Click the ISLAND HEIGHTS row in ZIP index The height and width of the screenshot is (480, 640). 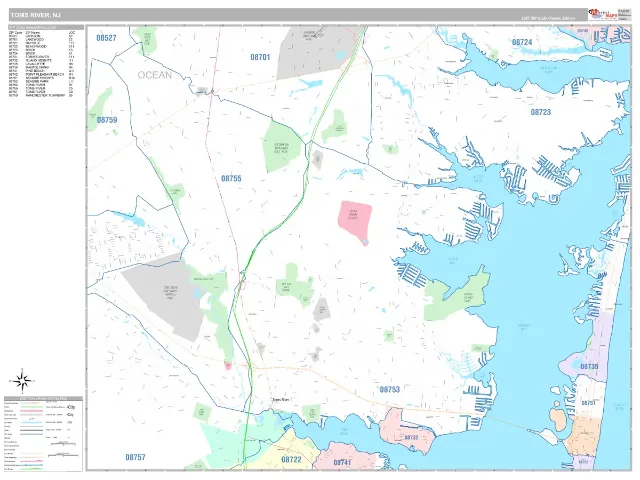[x=41, y=60]
